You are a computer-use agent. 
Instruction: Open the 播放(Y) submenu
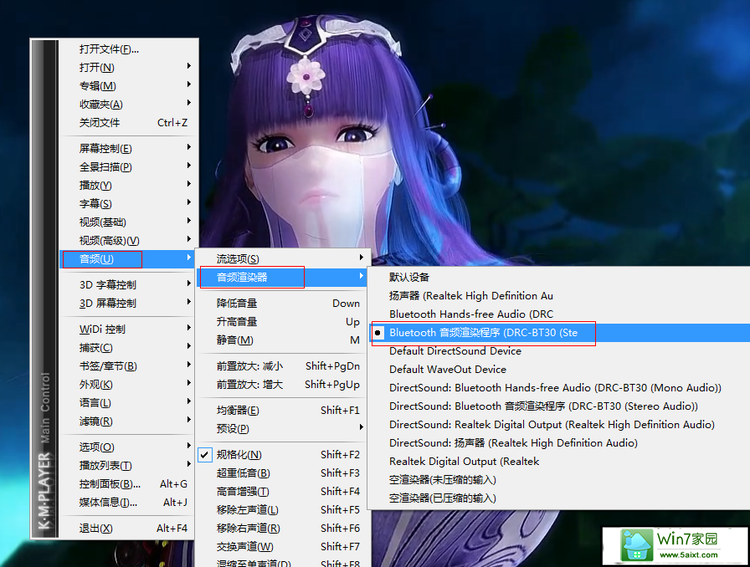pos(128,186)
